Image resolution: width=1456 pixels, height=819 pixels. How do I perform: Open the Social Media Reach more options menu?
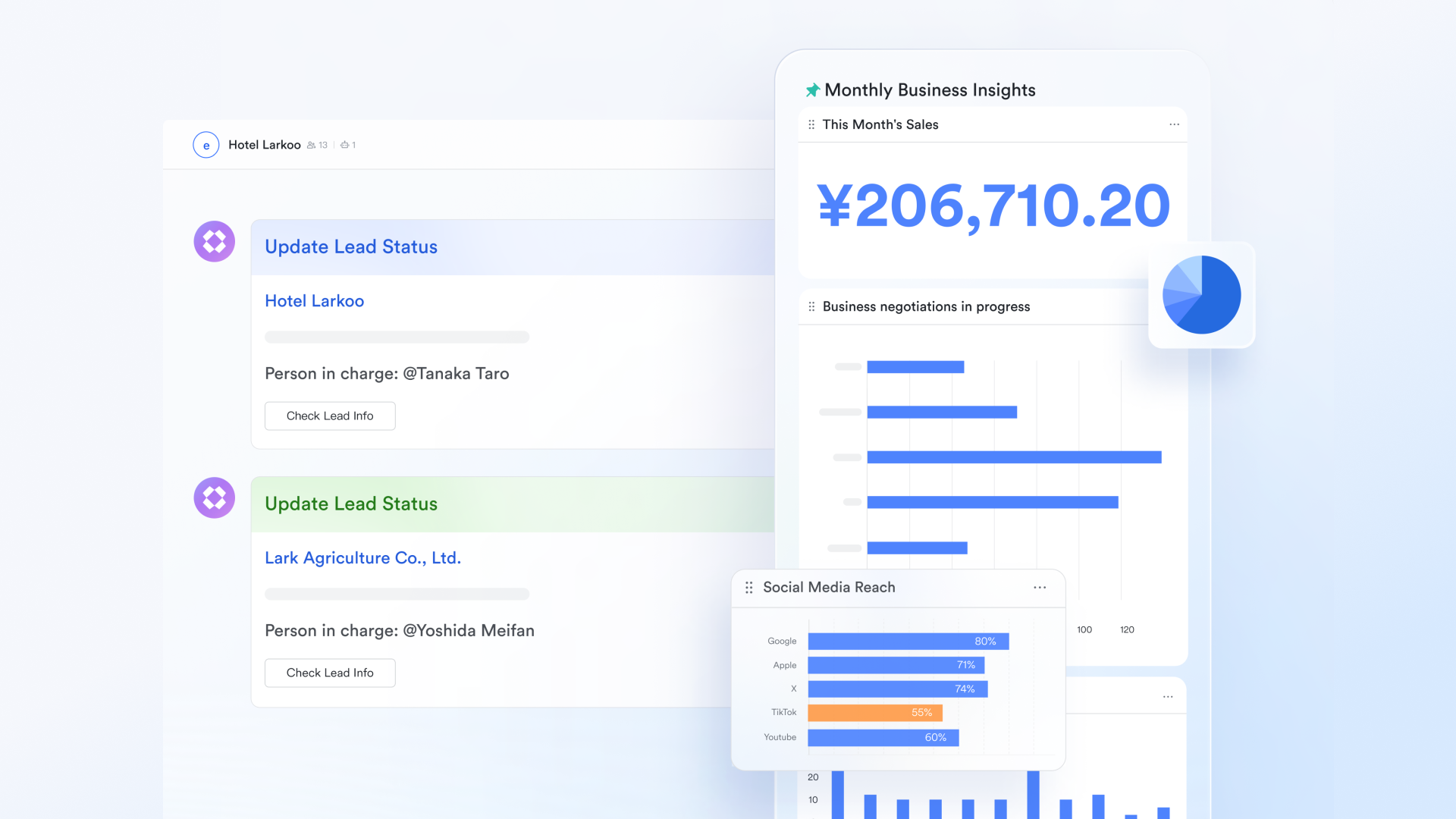coord(1040,588)
